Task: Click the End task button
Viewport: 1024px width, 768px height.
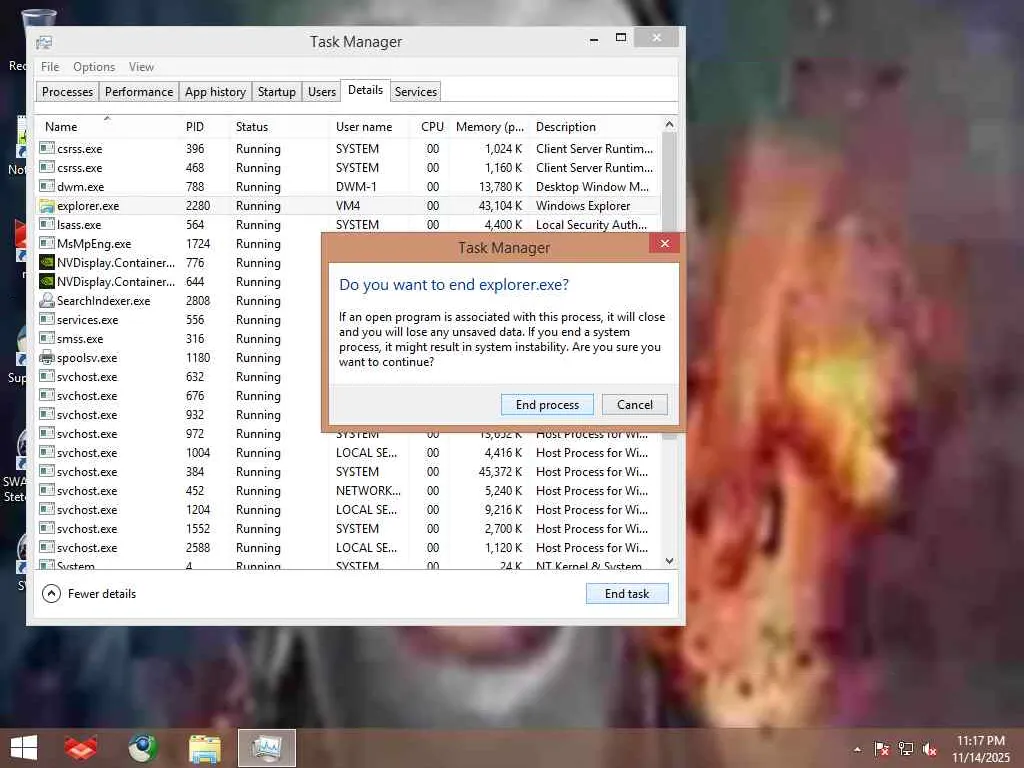Action: (x=627, y=594)
